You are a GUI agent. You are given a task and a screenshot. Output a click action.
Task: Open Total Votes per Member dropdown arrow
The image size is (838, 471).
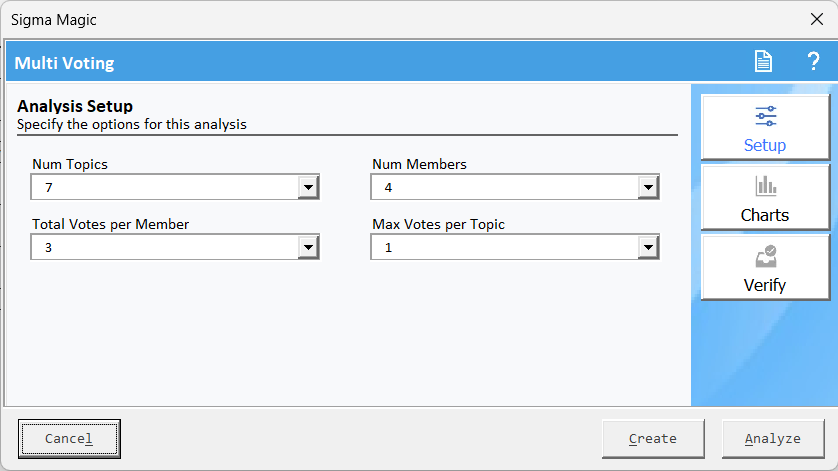coord(308,247)
